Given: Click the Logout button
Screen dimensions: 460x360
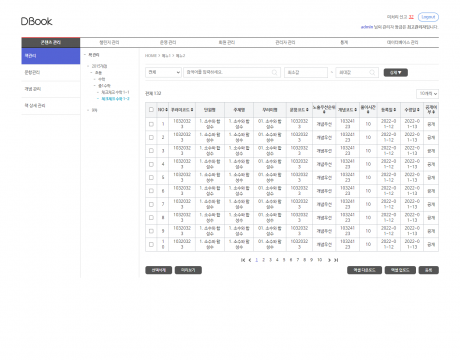Looking at the screenshot, I should [428, 17].
